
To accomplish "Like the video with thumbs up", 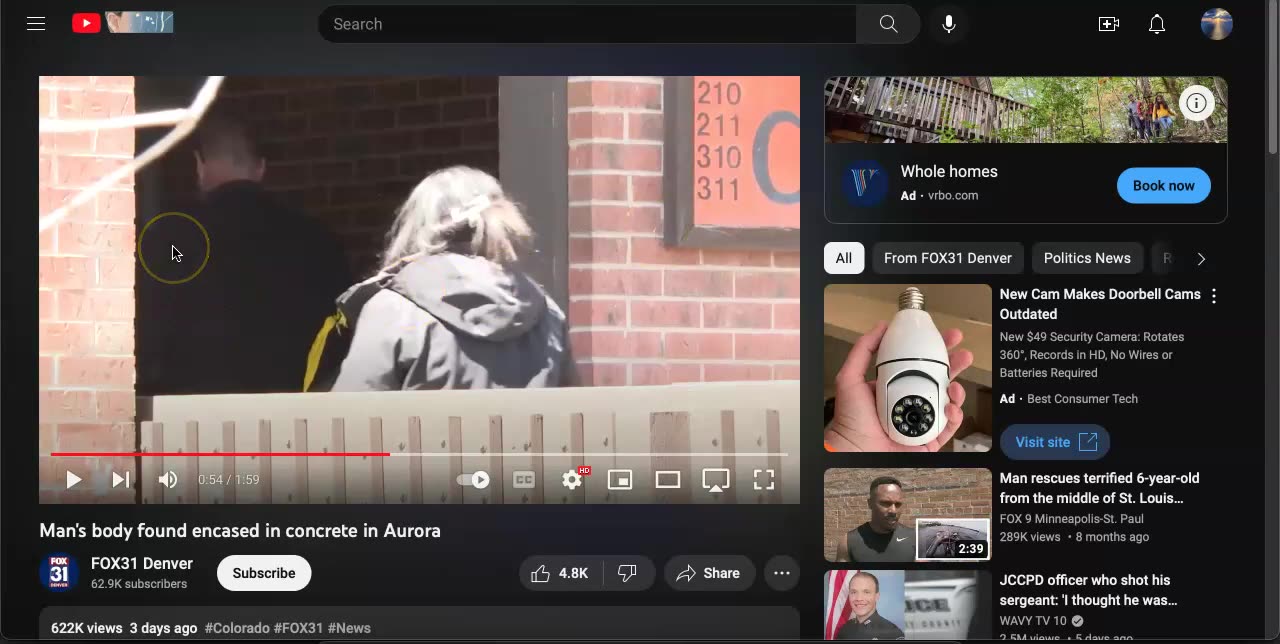I will click(558, 573).
